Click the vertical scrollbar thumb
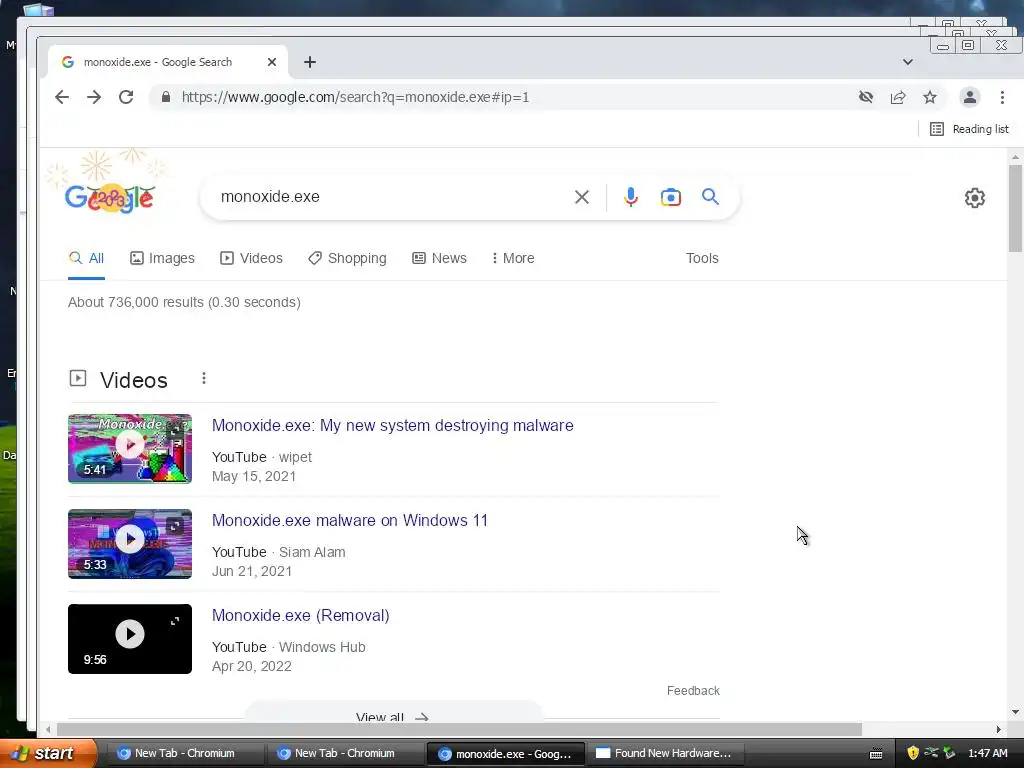The height and width of the screenshot is (768, 1024). 1015,208
